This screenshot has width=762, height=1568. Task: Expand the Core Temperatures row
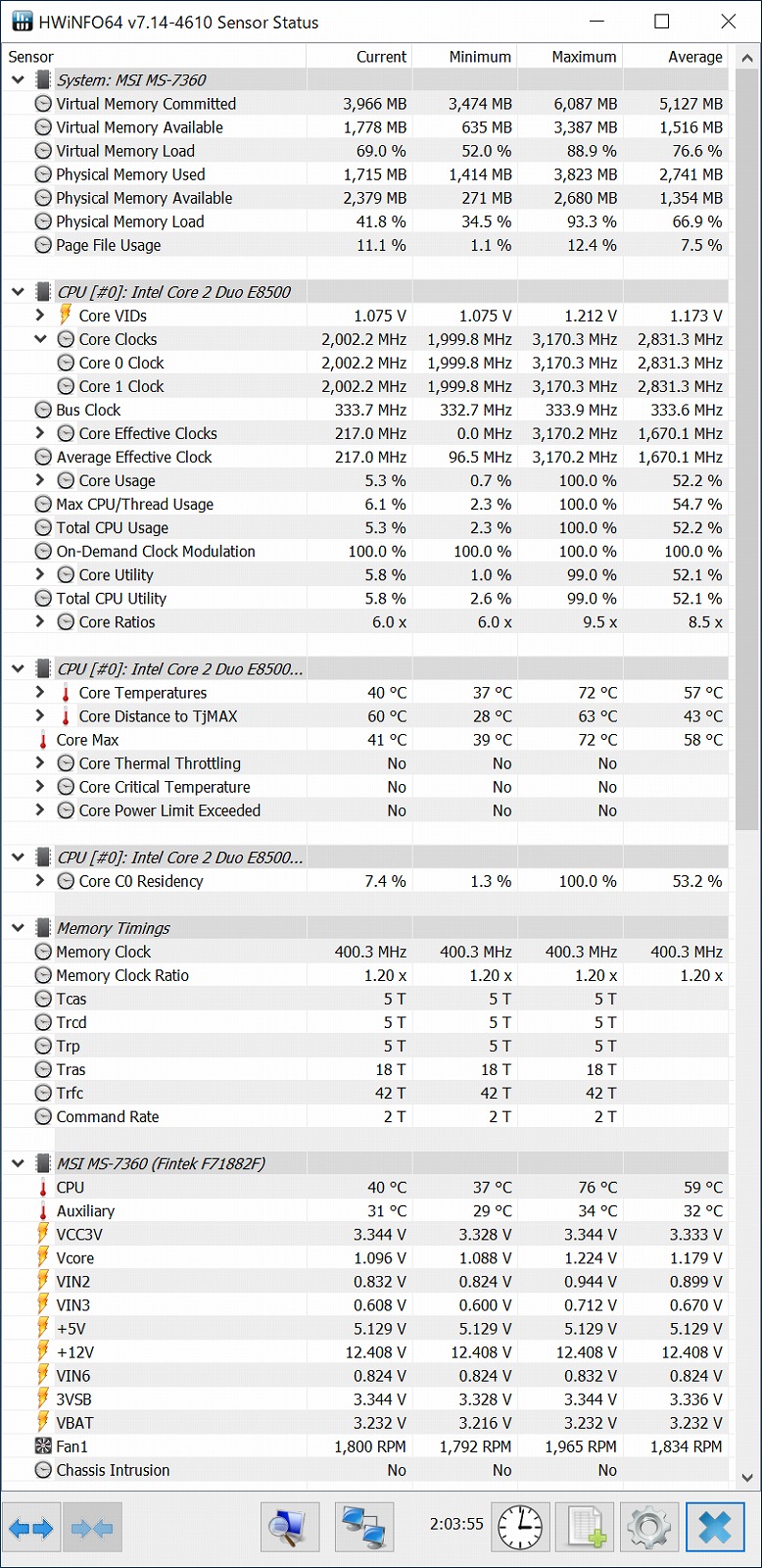(x=40, y=693)
